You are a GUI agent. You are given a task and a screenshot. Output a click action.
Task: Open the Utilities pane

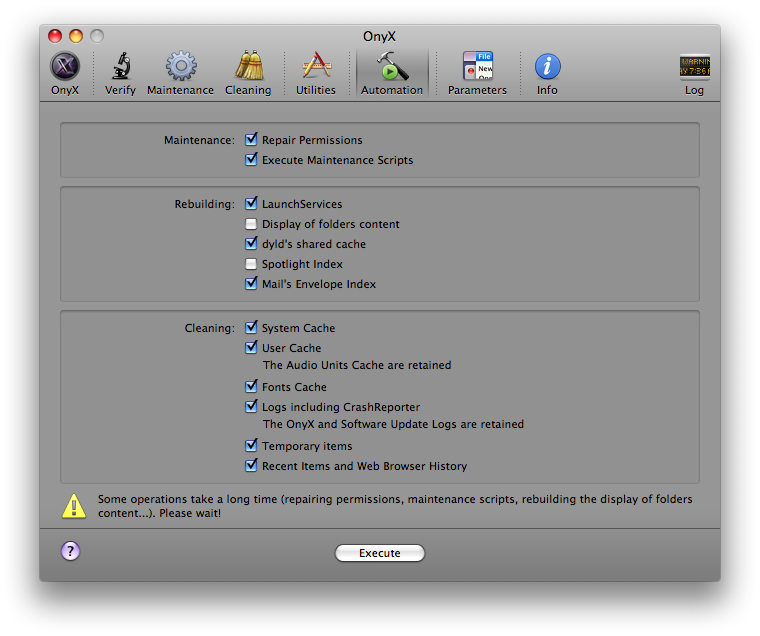(316, 73)
